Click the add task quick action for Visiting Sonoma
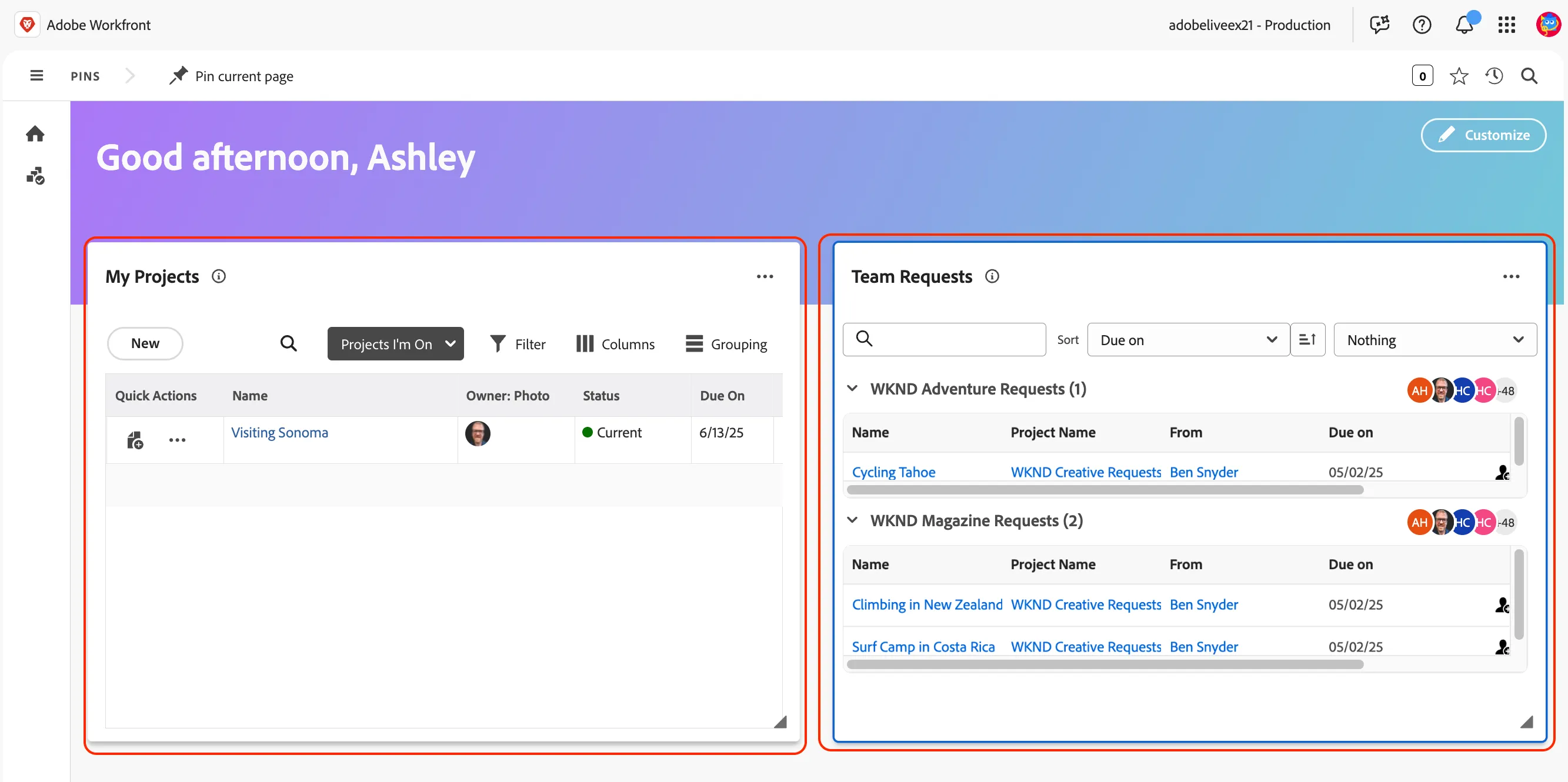This screenshot has height=782, width=1568. click(x=135, y=440)
